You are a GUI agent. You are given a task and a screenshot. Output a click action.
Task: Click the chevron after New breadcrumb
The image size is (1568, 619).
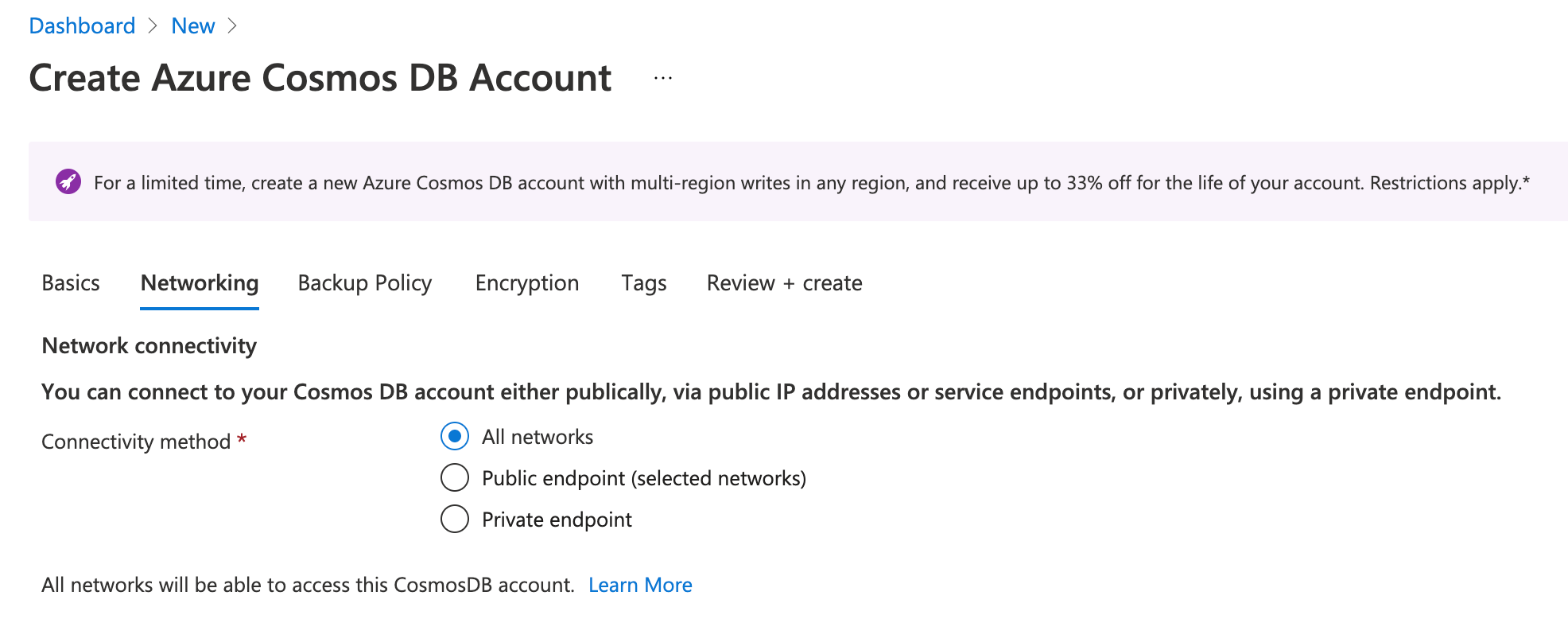[x=232, y=26]
